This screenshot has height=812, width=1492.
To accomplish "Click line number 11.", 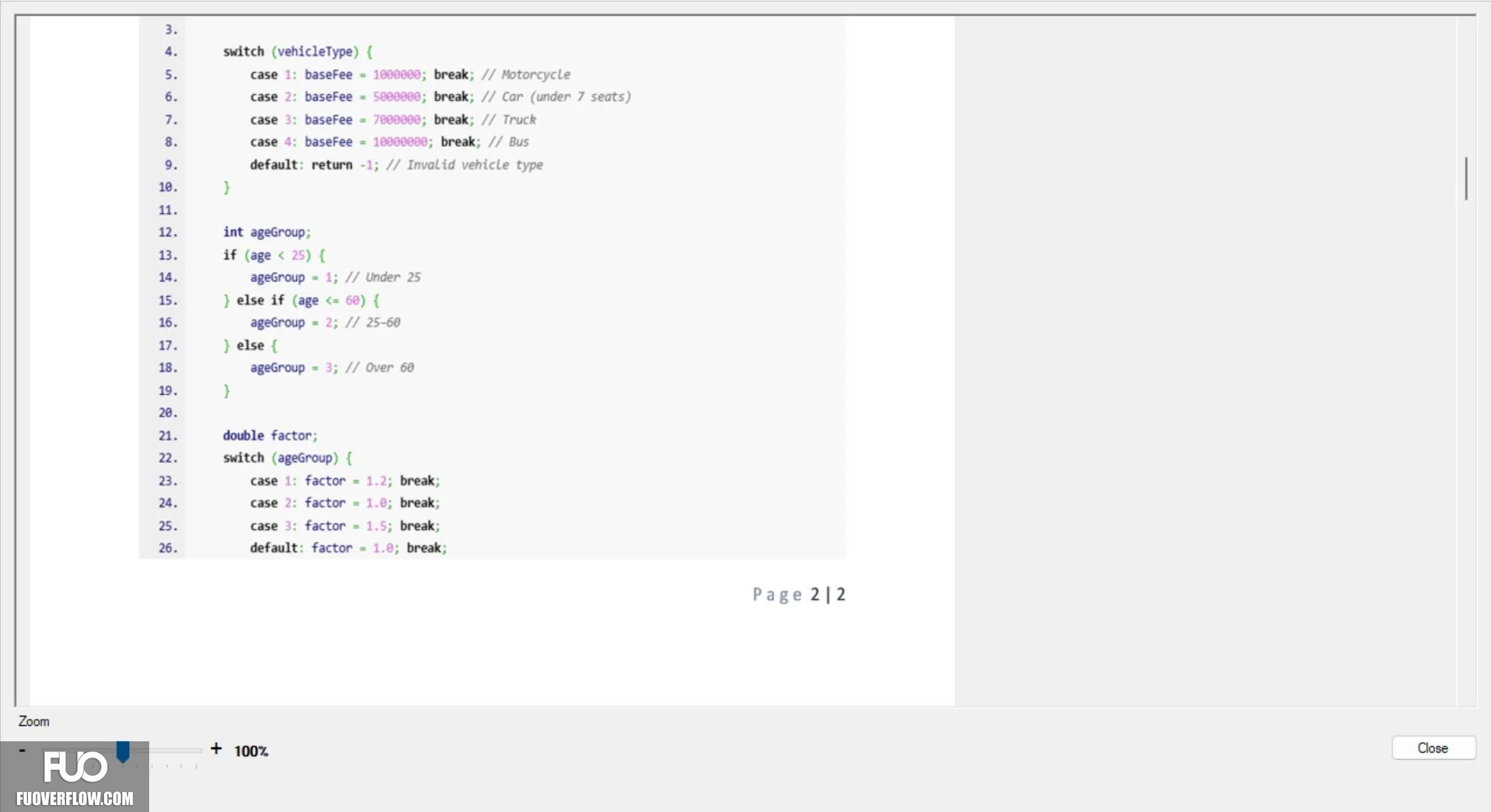I will (x=168, y=210).
